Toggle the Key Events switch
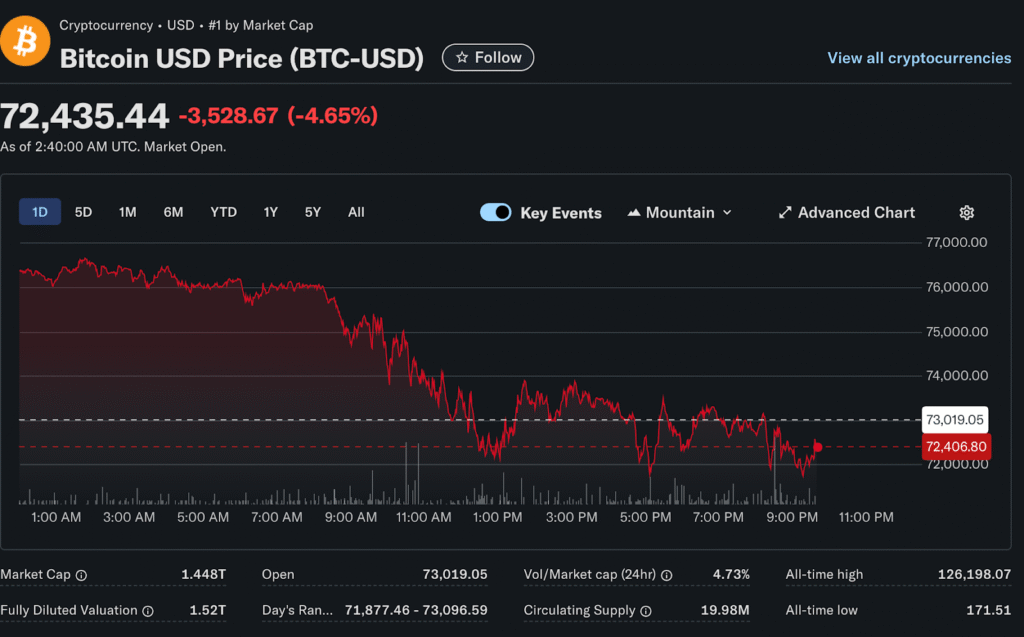 point(496,213)
